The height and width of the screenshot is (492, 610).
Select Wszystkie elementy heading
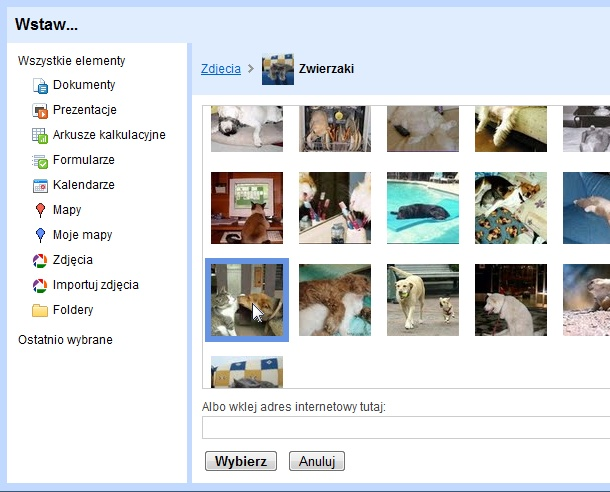point(72,61)
